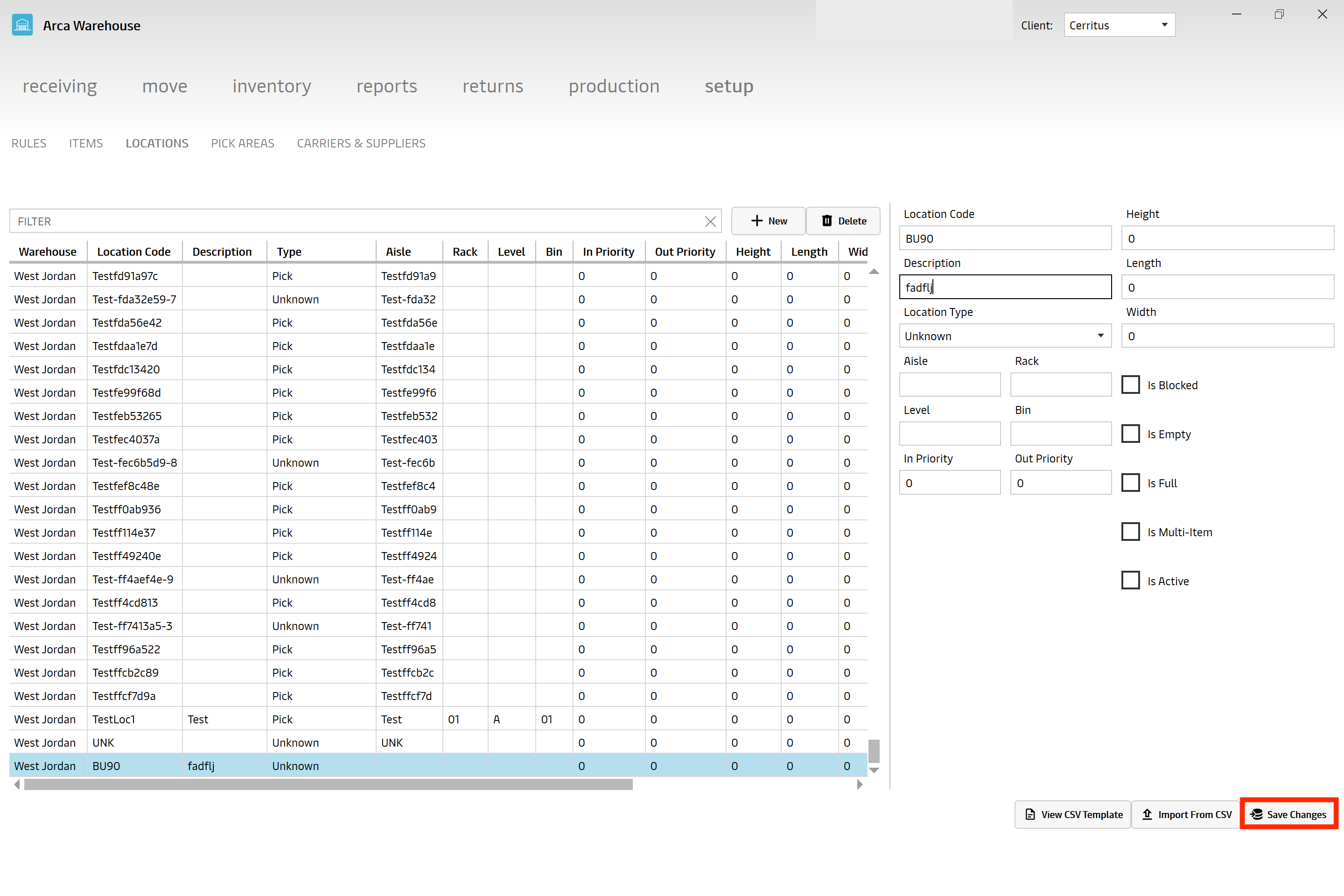Click the Import From CSV button
Viewport: 1344px width, 896px height.
[1186, 815]
